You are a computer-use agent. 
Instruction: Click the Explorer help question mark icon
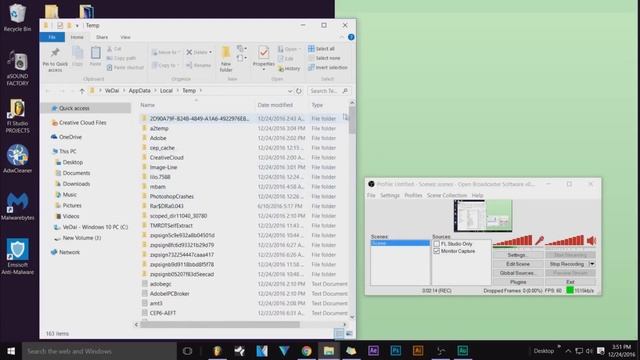click(x=351, y=37)
